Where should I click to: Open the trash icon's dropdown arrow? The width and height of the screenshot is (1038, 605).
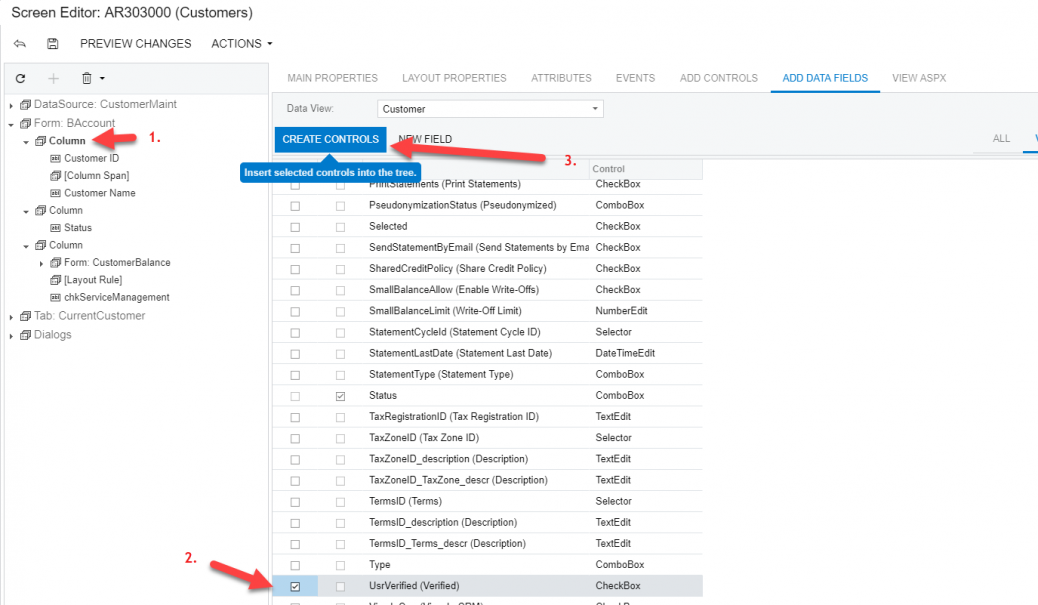click(x=100, y=78)
